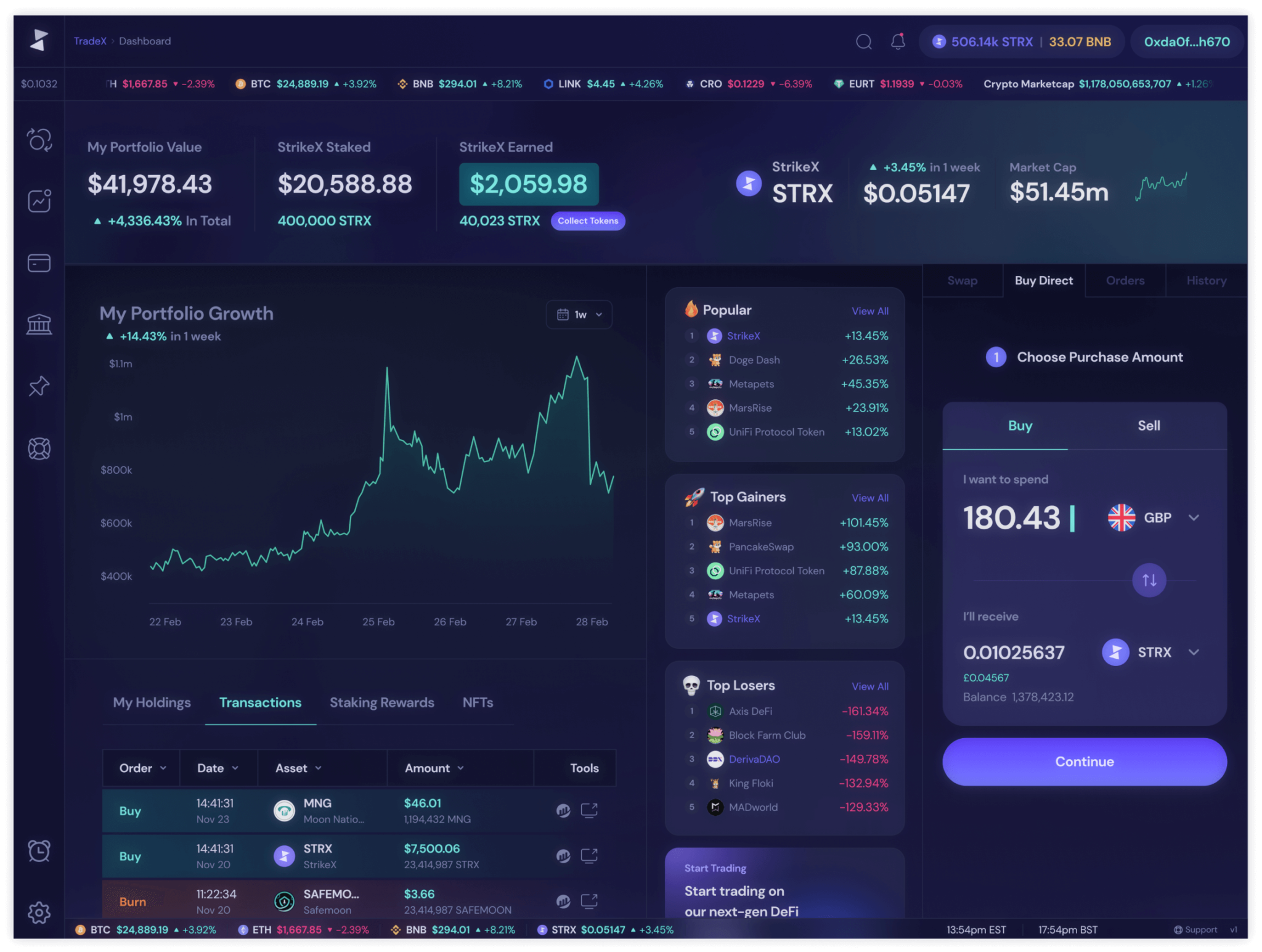Open the 1w timeframe dropdown on Portfolio Growth
This screenshot has height=952, width=1262.
pyautogui.click(x=579, y=314)
